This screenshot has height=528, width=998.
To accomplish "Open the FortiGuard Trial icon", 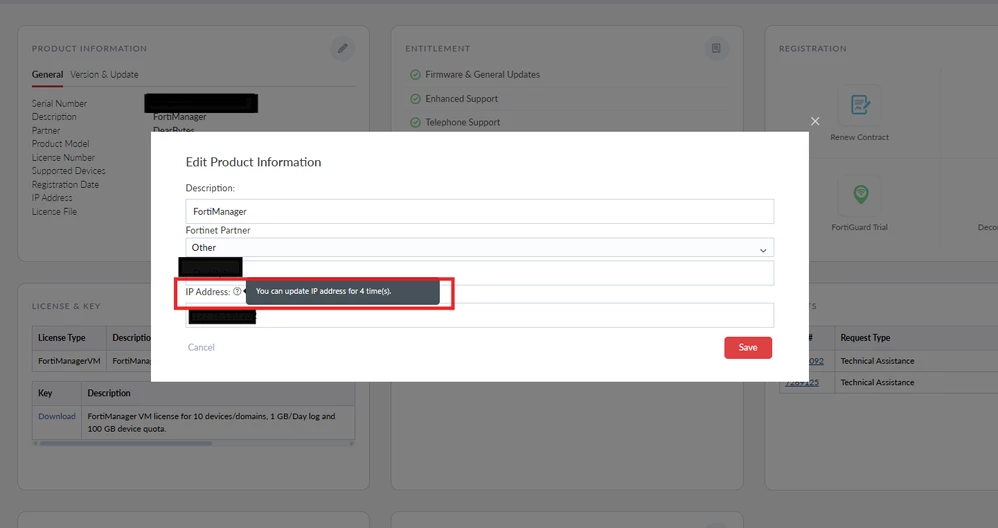I will [x=861, y=194].
